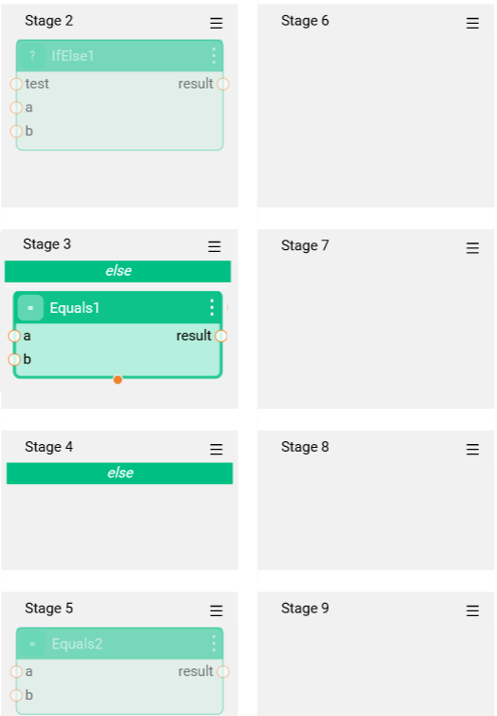Select the else banner in Stage 3
This screenshot has height=716, width=497.
[x=118, y=271]
